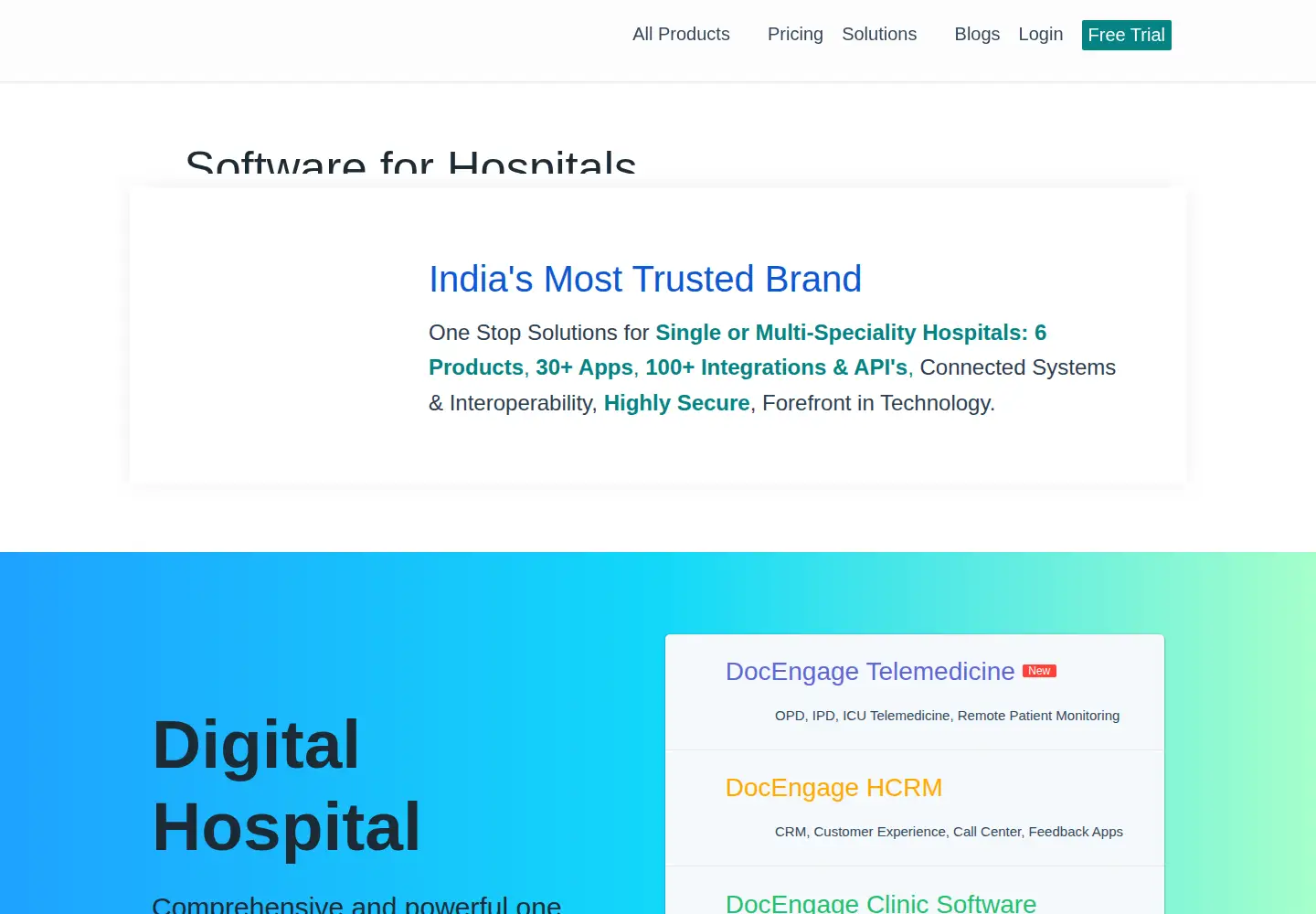Open the Login page
The image size is (1316, 914).
[1040, 35]
